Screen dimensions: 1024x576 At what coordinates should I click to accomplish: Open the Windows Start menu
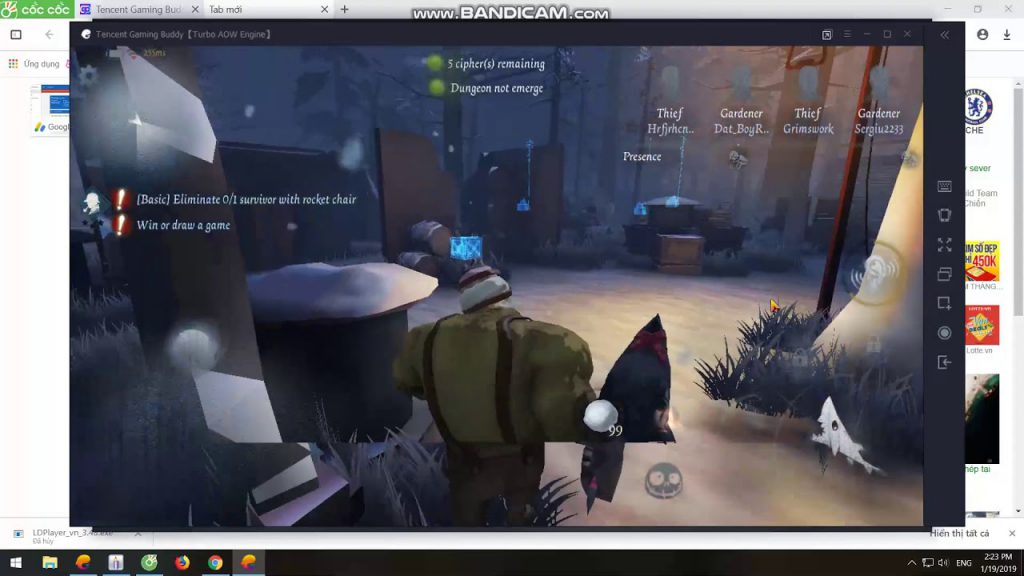(x=16, y=562)
